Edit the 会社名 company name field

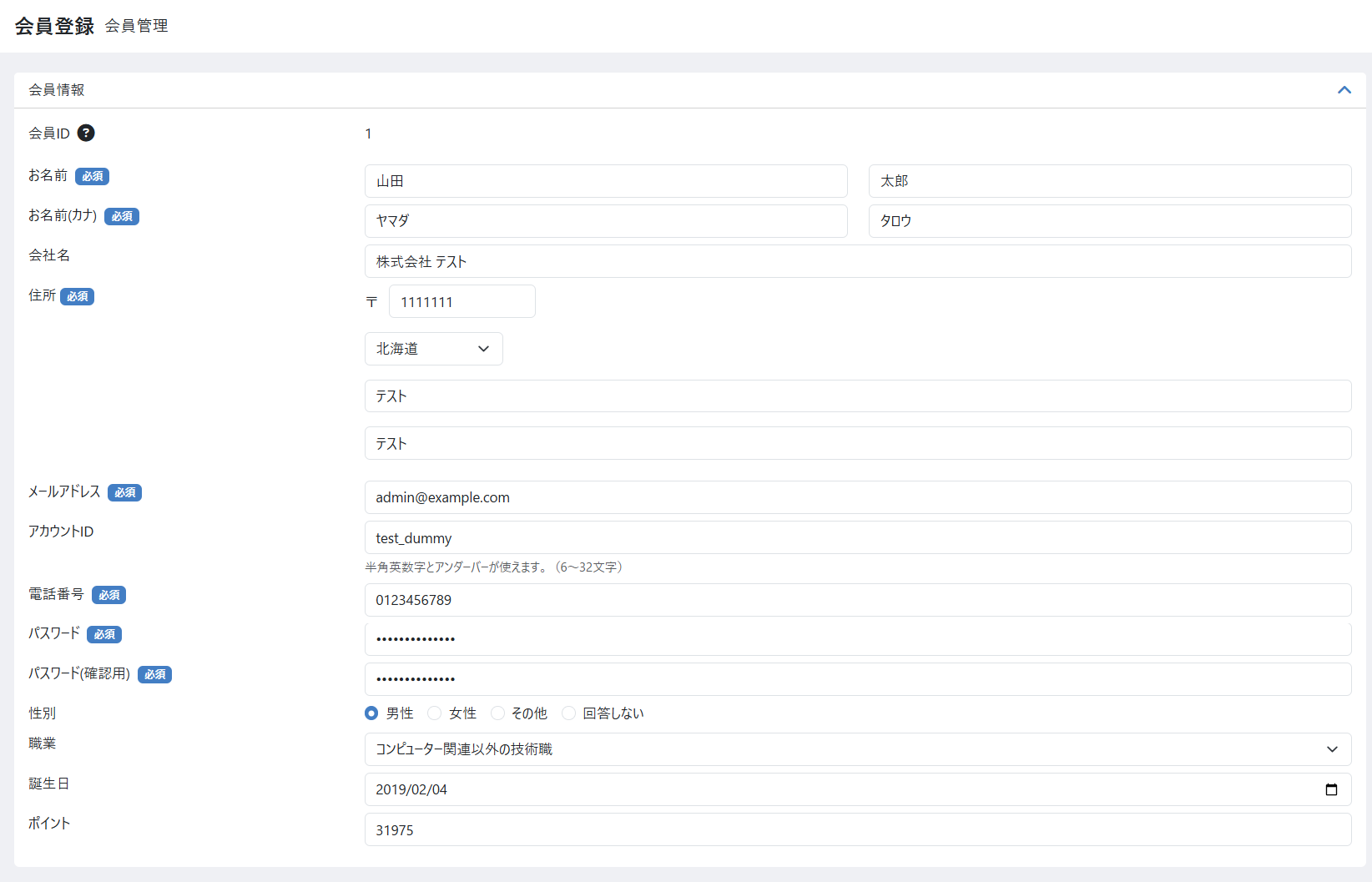click(x=858, y=261)
